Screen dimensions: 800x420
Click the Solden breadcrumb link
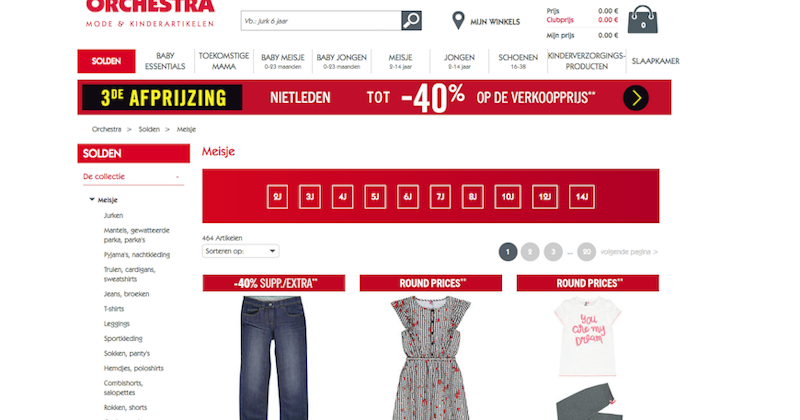pos(149,129)
